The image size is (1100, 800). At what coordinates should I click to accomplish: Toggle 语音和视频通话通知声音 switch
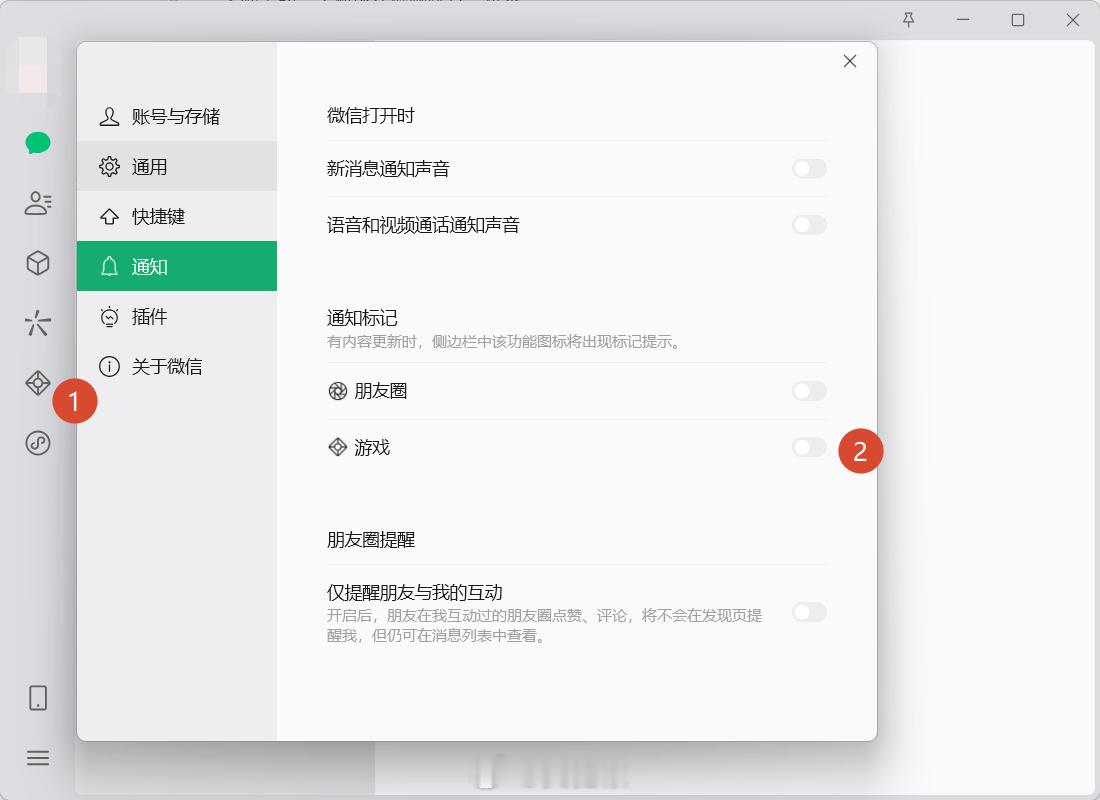click(x=810, y=225)
